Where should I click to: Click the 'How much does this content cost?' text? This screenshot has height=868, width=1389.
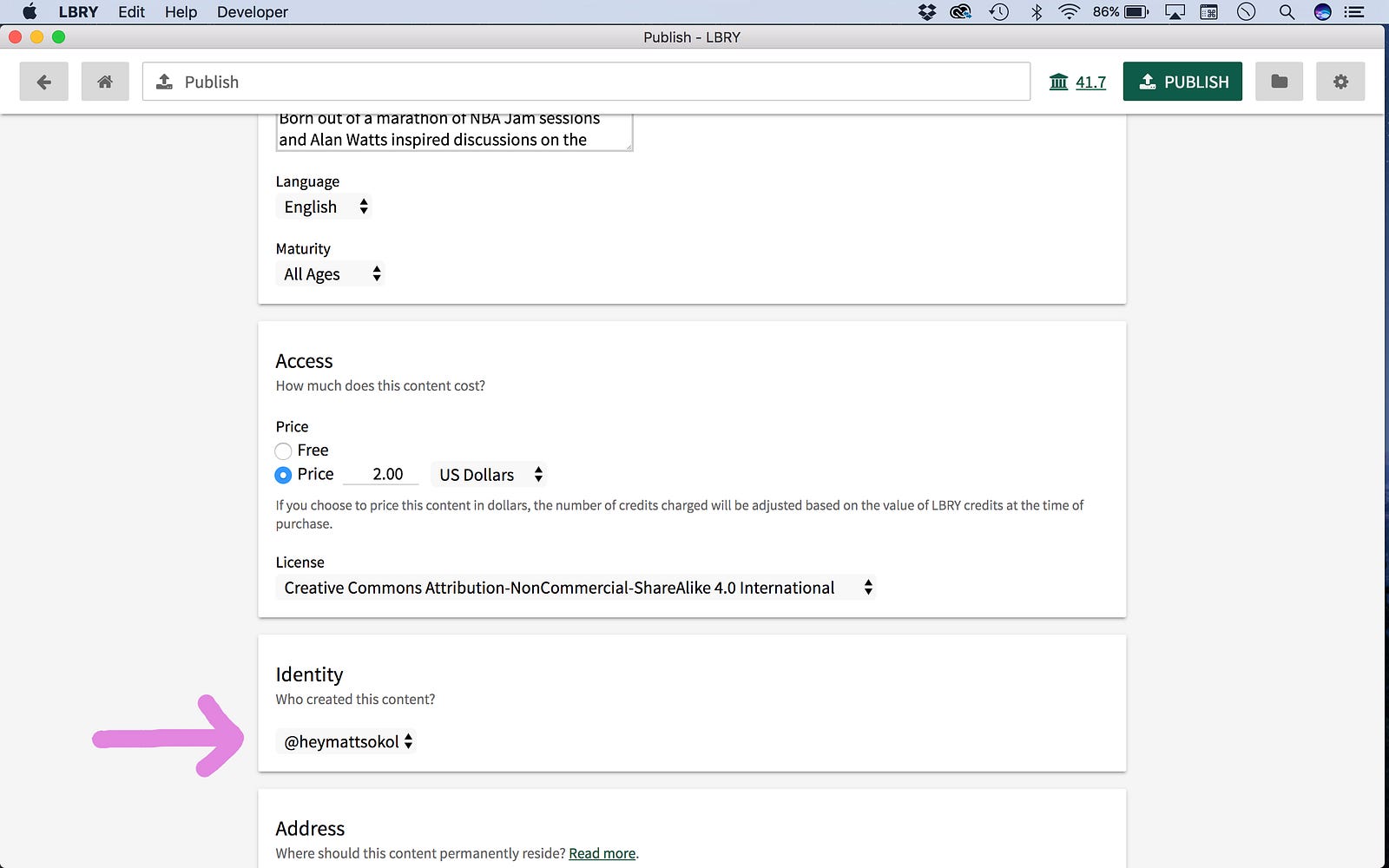(x=380, y=385)
